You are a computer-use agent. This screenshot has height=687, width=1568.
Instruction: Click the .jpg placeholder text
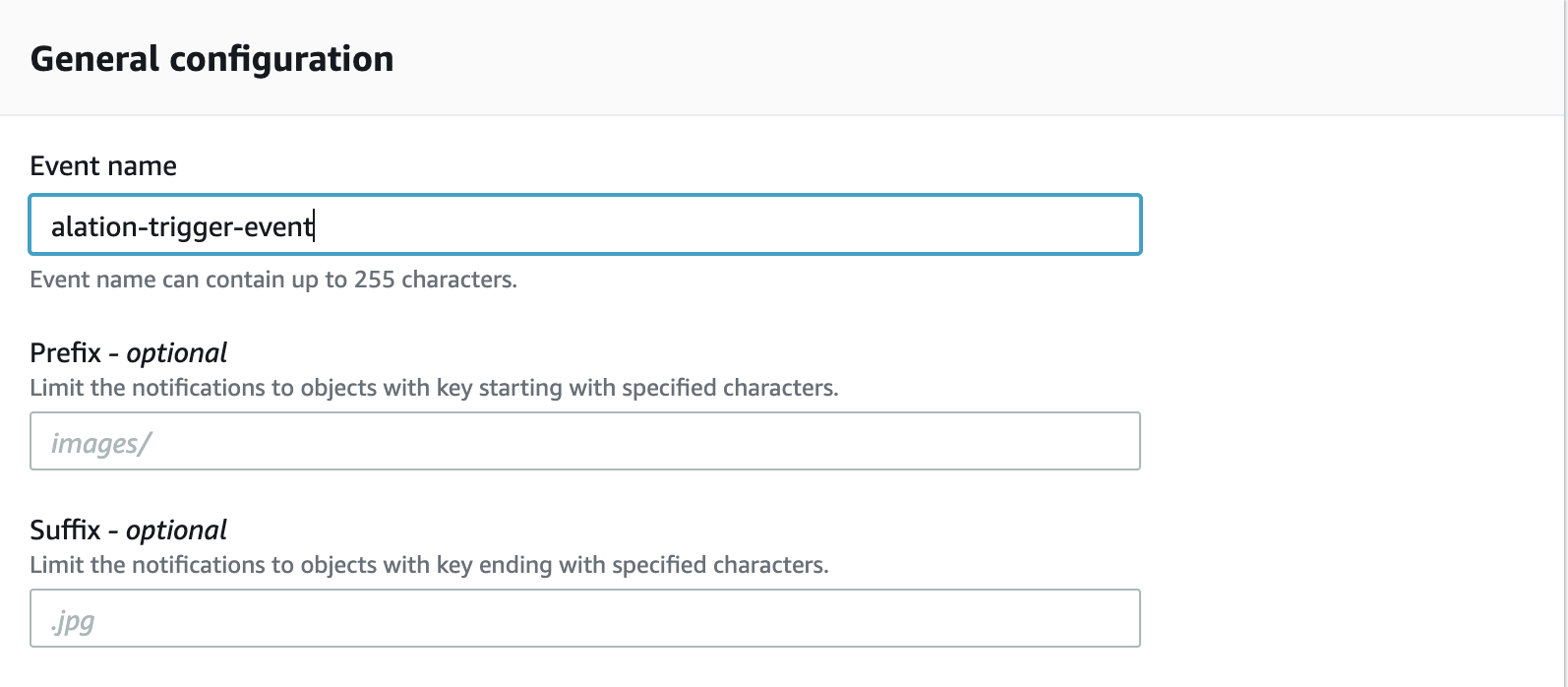click(x=72, y=622)
